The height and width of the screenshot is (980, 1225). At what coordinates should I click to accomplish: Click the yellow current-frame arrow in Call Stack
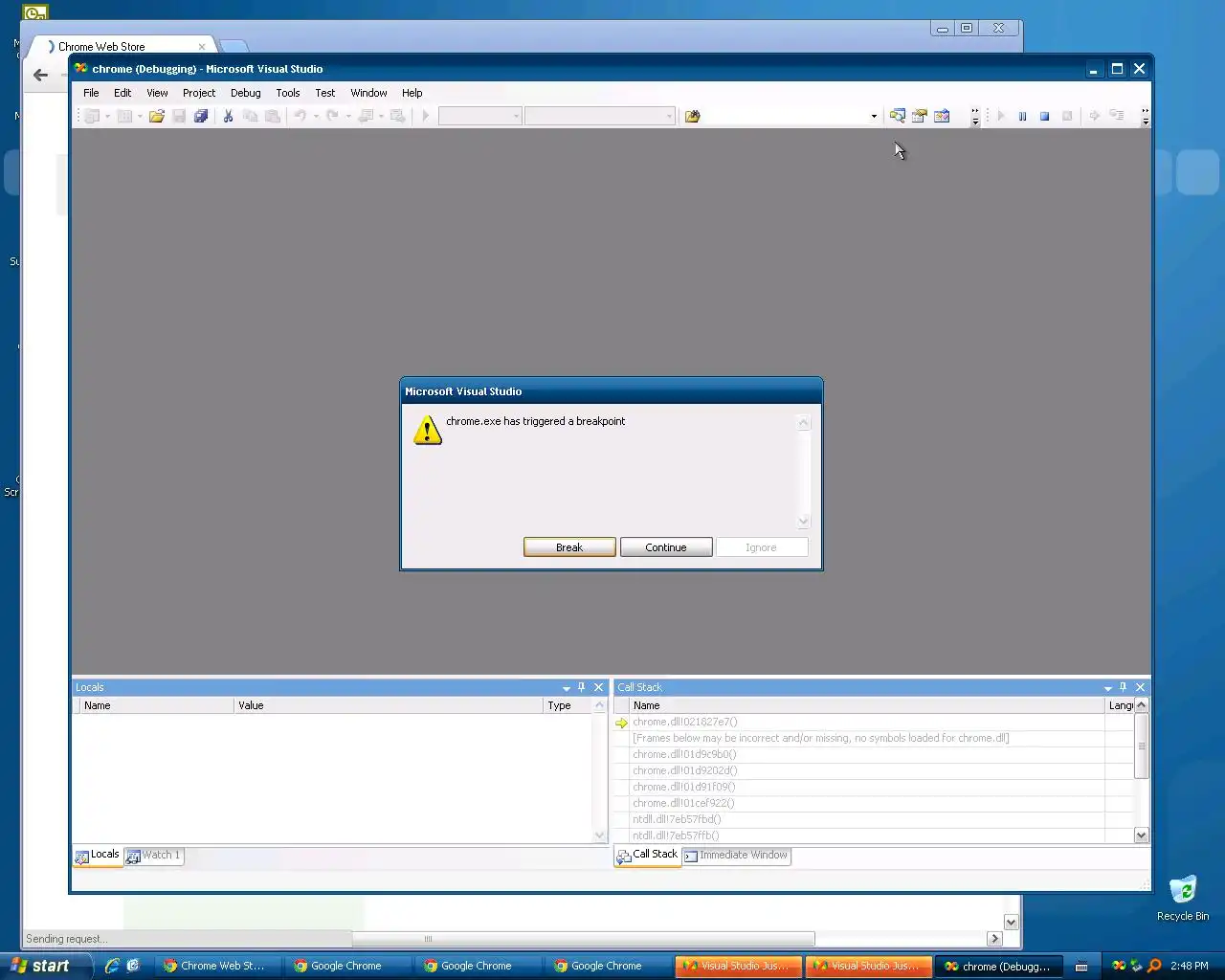[x=621, y=723]
